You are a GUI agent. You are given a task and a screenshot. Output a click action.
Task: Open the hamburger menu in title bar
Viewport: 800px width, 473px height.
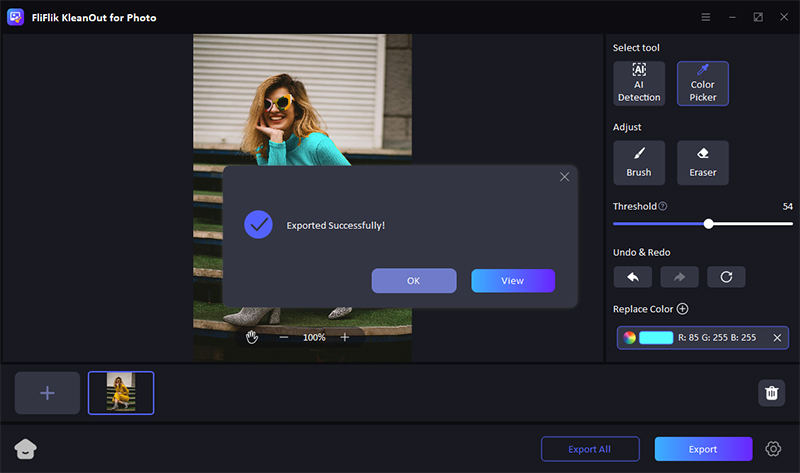706,17
